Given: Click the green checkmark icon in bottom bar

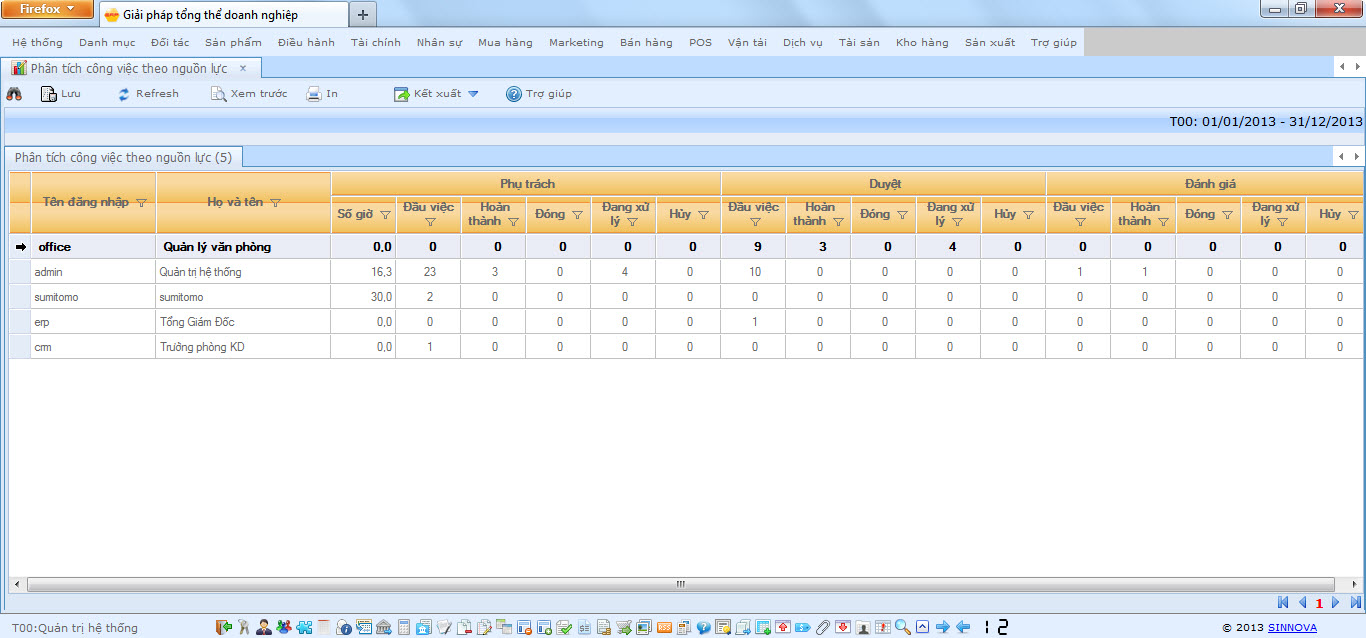Looking at the screenshot, I should pos(564,627).
